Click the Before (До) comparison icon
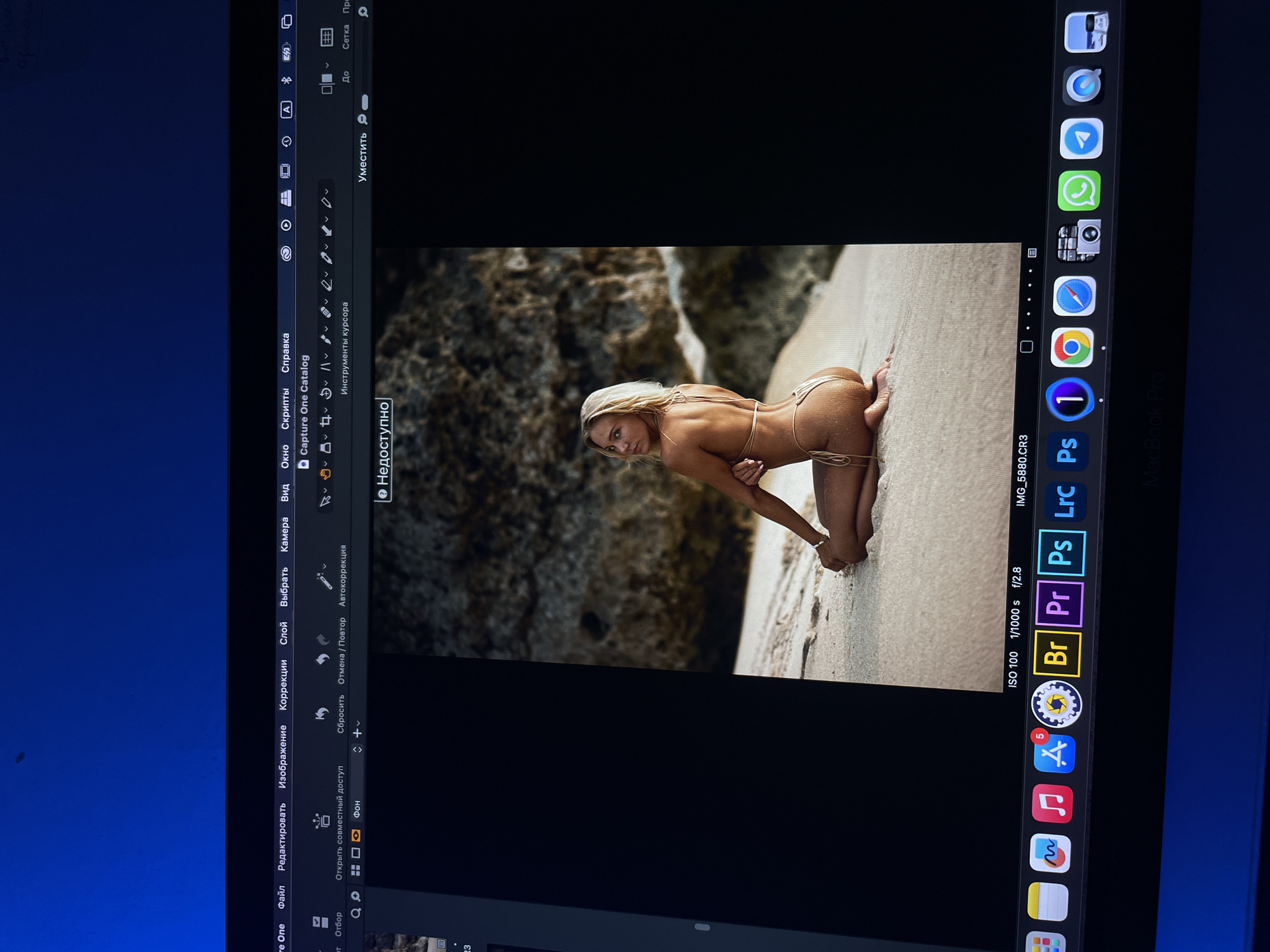The height and width of the screenshot is (952, 1270). [326, 84]
